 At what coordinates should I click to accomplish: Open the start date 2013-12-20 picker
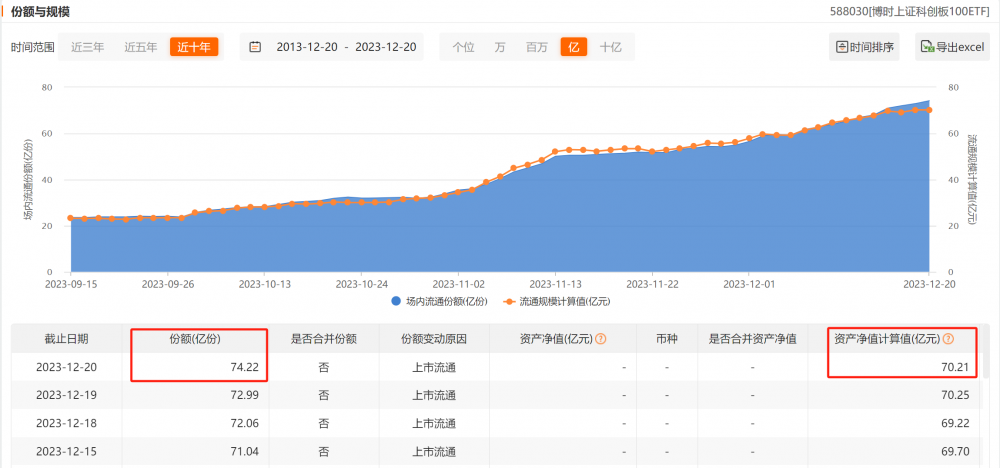305,47
